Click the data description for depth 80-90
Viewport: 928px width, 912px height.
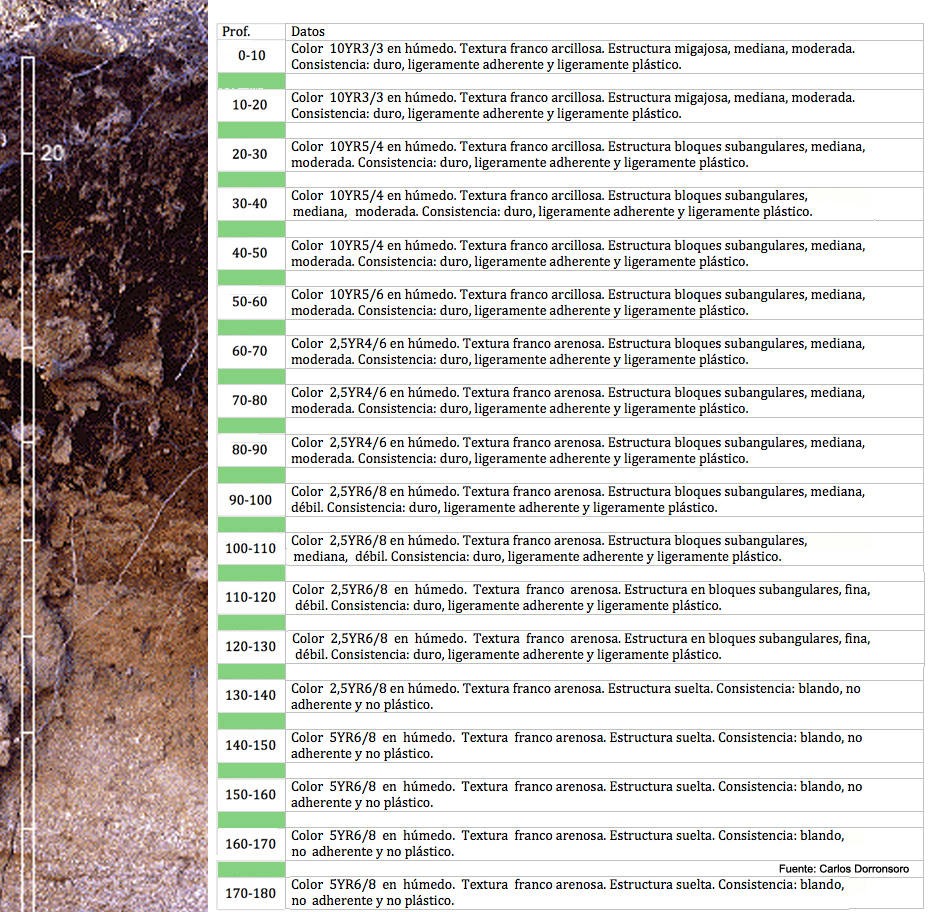(604, 450)
